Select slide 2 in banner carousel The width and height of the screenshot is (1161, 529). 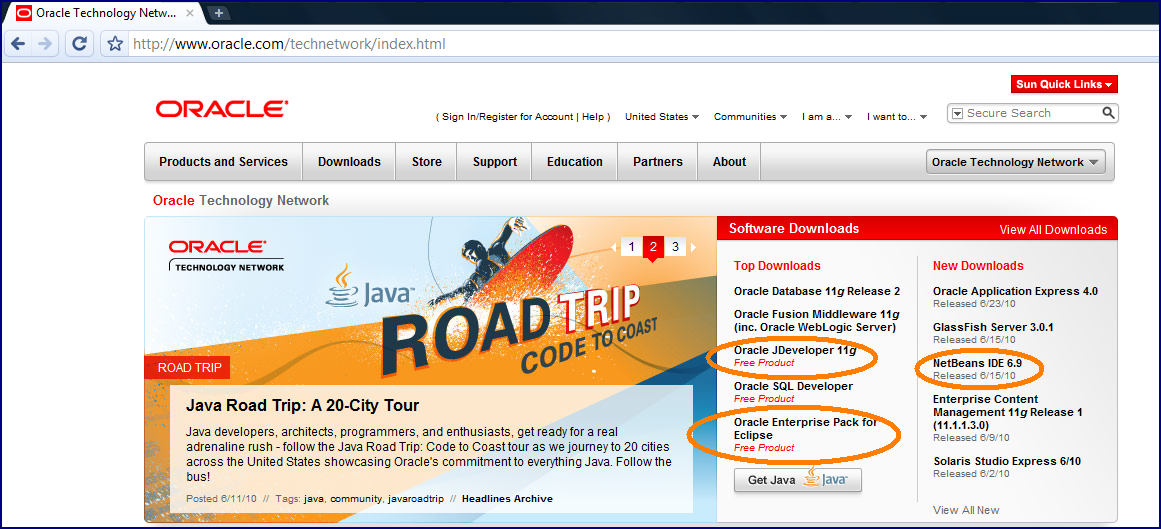[653, 247]
